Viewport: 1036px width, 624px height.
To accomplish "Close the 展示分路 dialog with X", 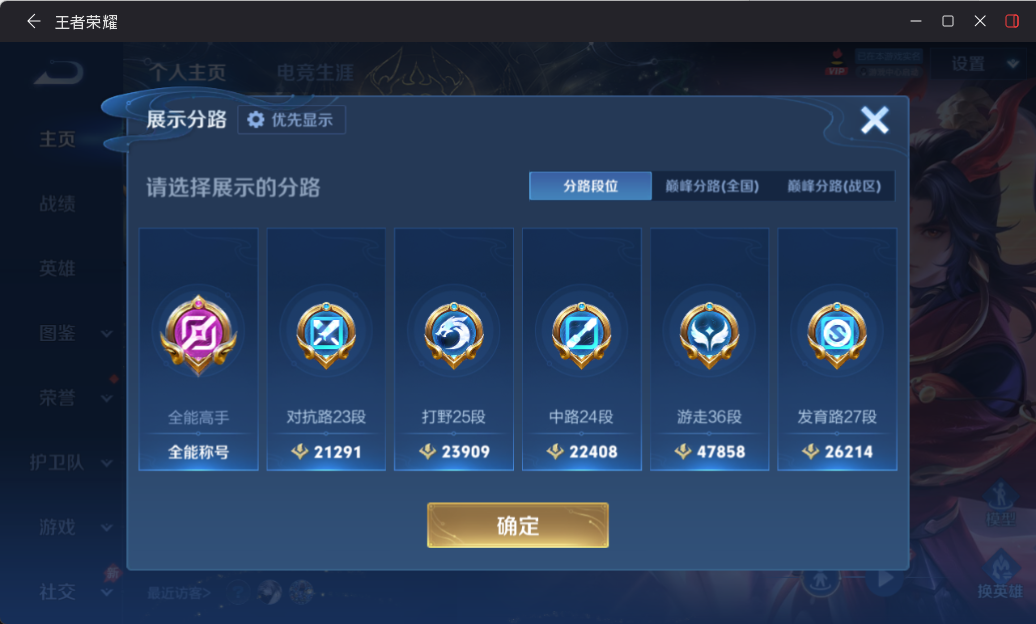I will [875, 120].
